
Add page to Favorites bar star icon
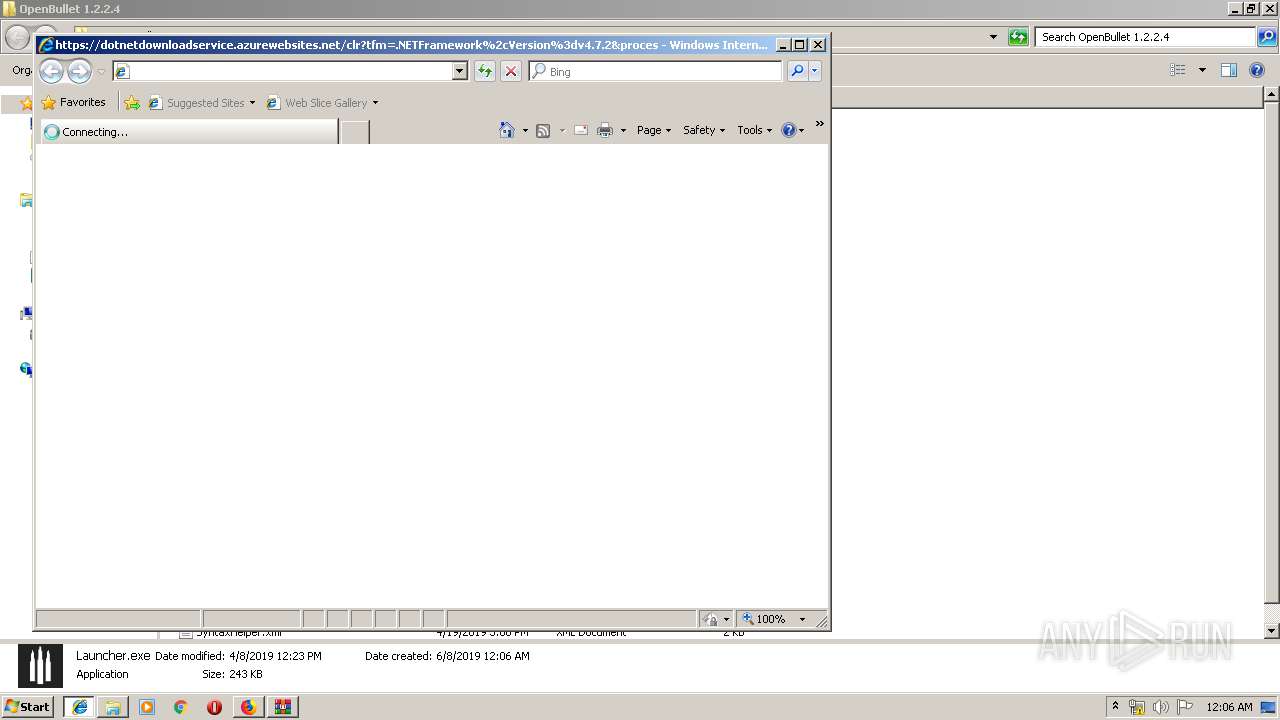click(x=132, y=102)
